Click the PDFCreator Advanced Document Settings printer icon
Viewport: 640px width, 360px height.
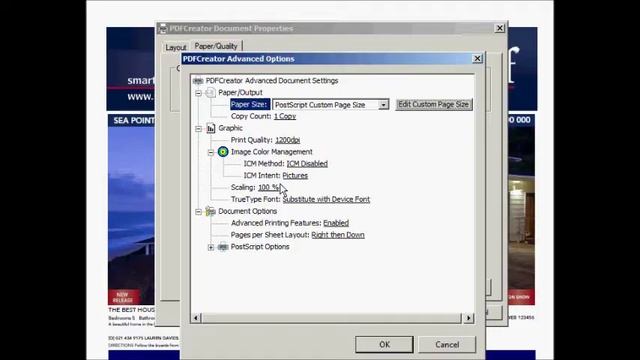click(198, 81)
